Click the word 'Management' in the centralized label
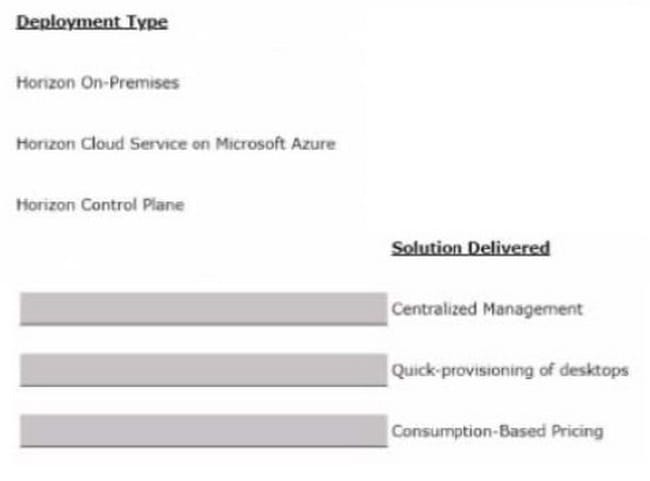 [533, 309]
